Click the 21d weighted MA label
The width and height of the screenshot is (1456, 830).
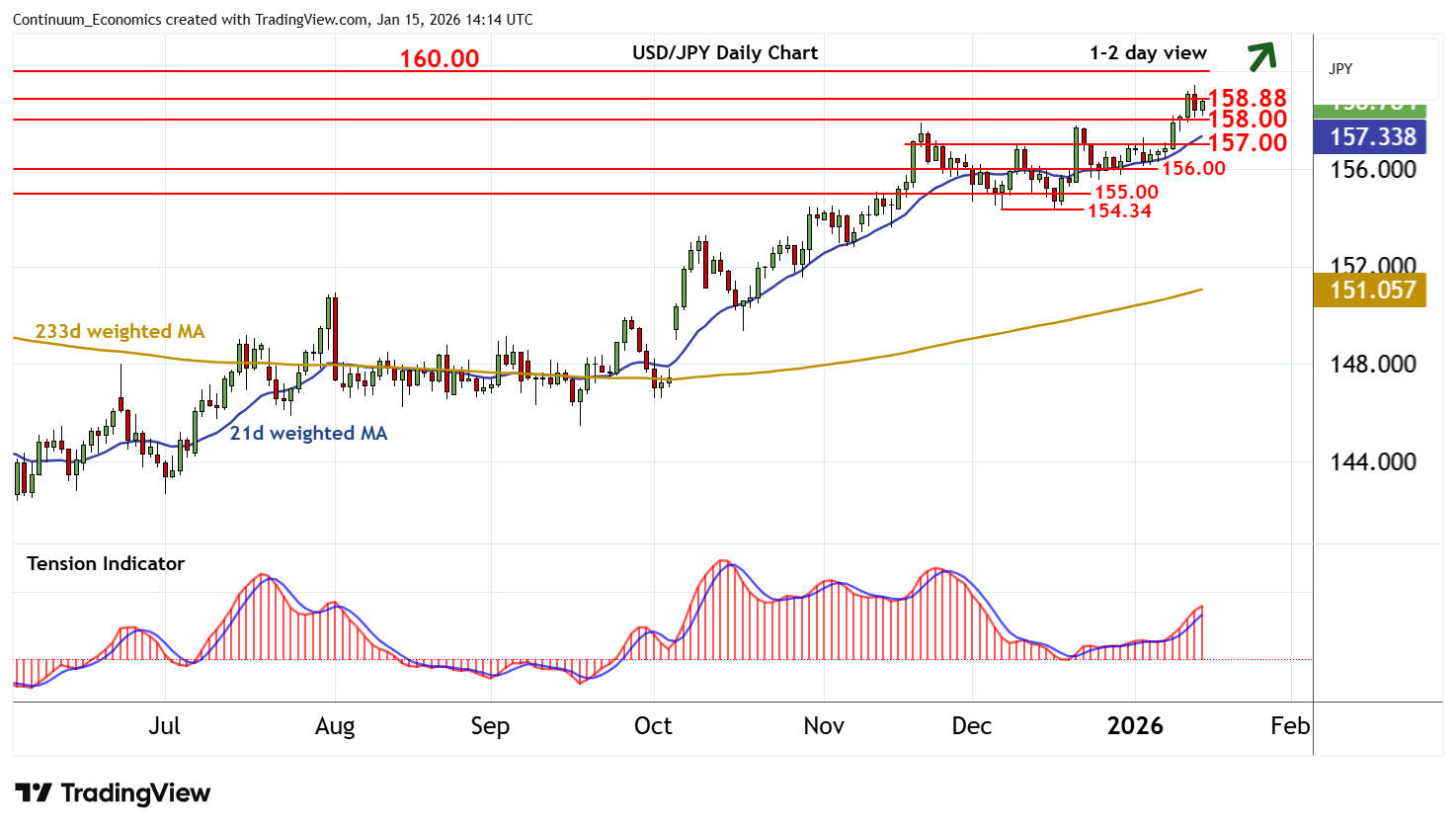point(308,433)
